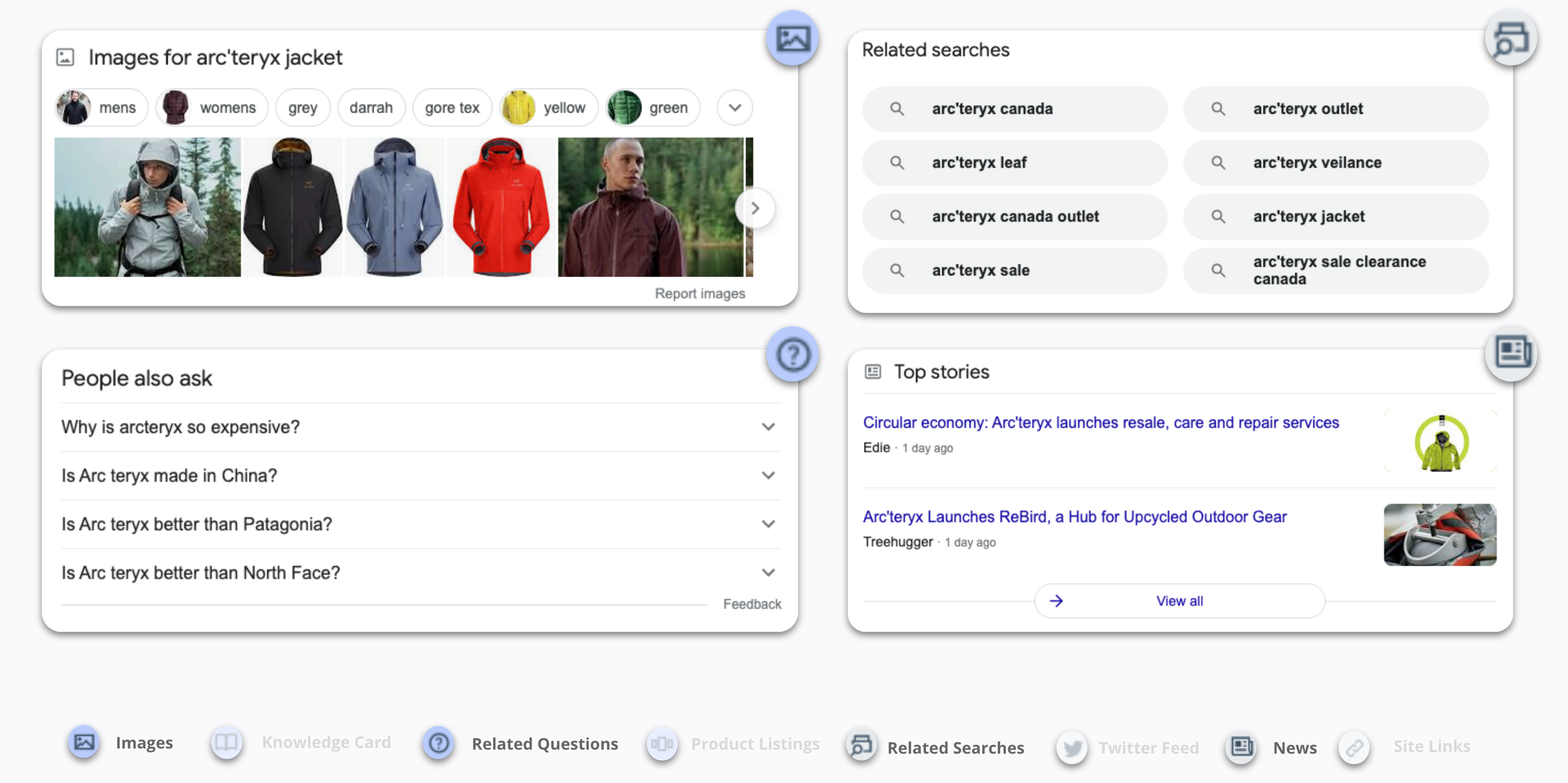The width and height of the screenshot is (1568, 783).
Task: Select the "gore tex" filter chip
Action: 452,108
